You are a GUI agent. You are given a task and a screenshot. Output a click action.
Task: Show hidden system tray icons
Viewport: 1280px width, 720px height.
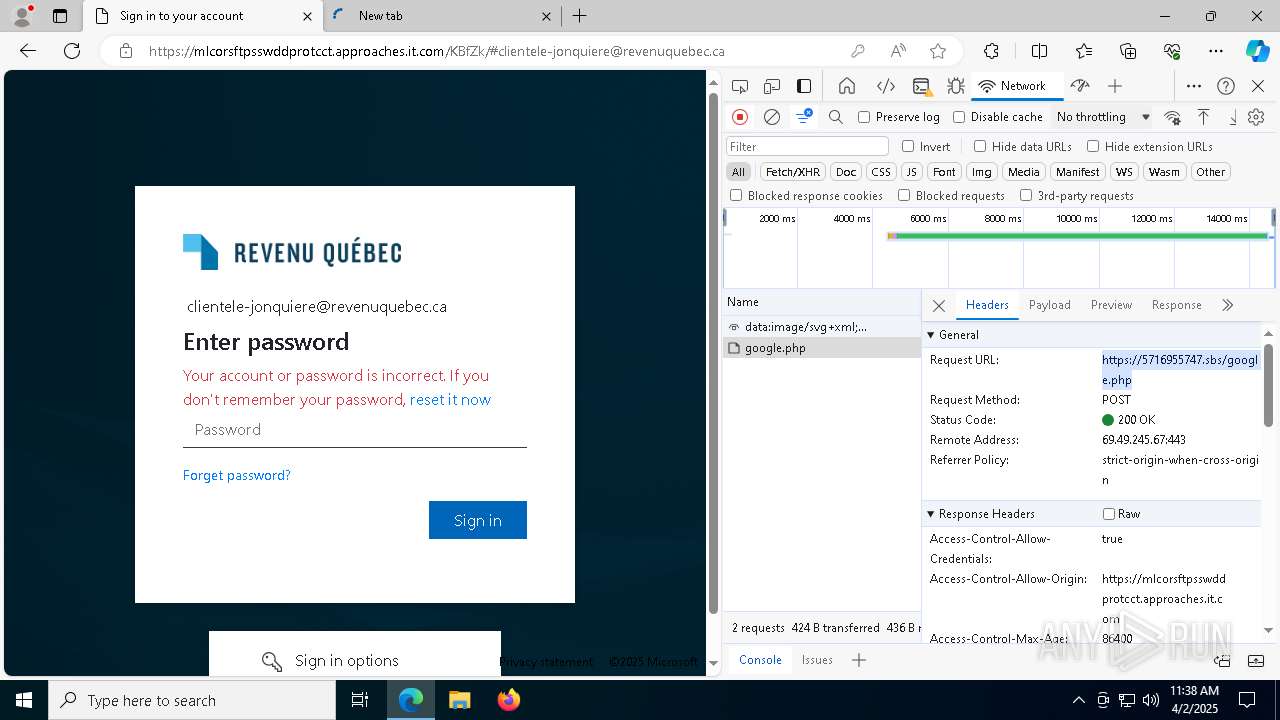tap(1078, 700)
